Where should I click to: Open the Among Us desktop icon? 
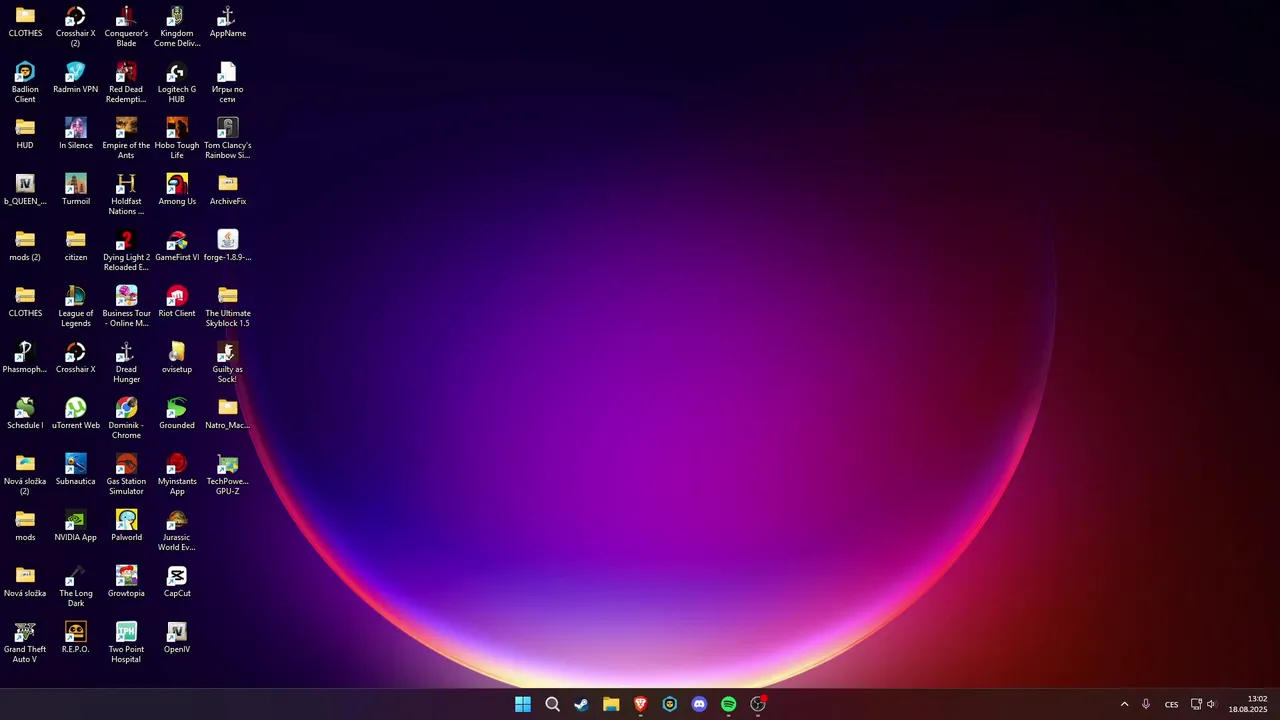(177, 190)
